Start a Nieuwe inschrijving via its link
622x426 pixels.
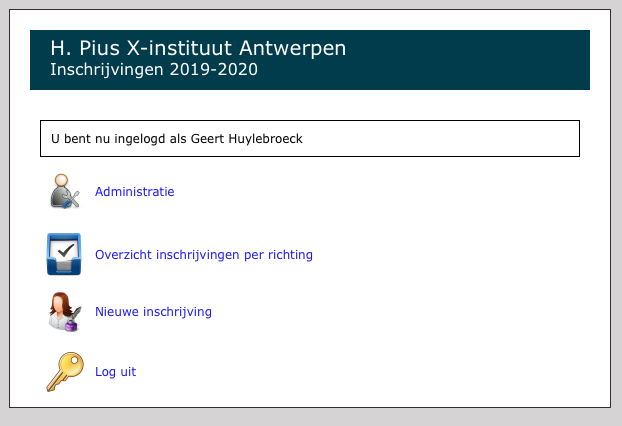point(153,312)
